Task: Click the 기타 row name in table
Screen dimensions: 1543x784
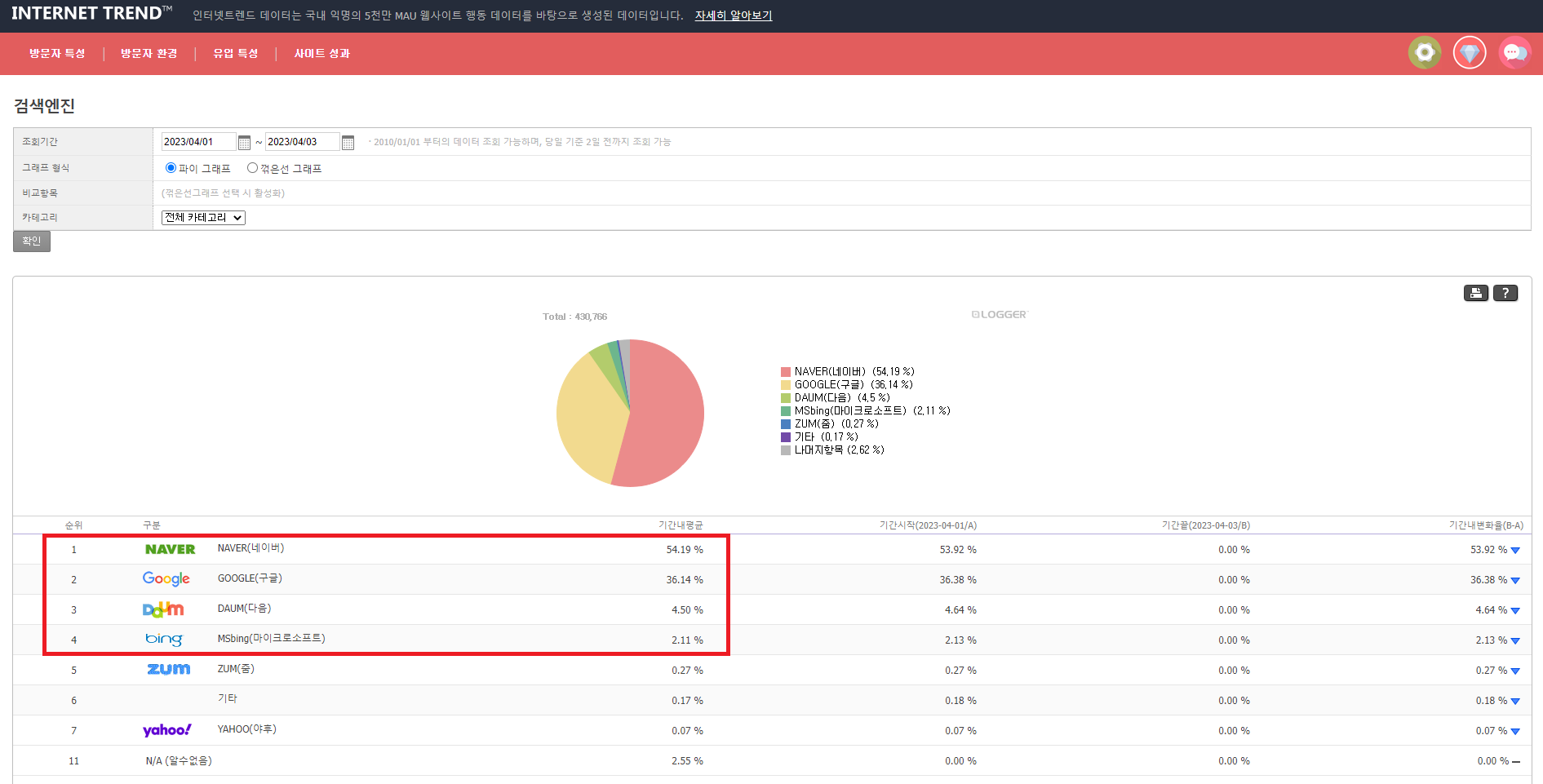Action: pos(227,699)
